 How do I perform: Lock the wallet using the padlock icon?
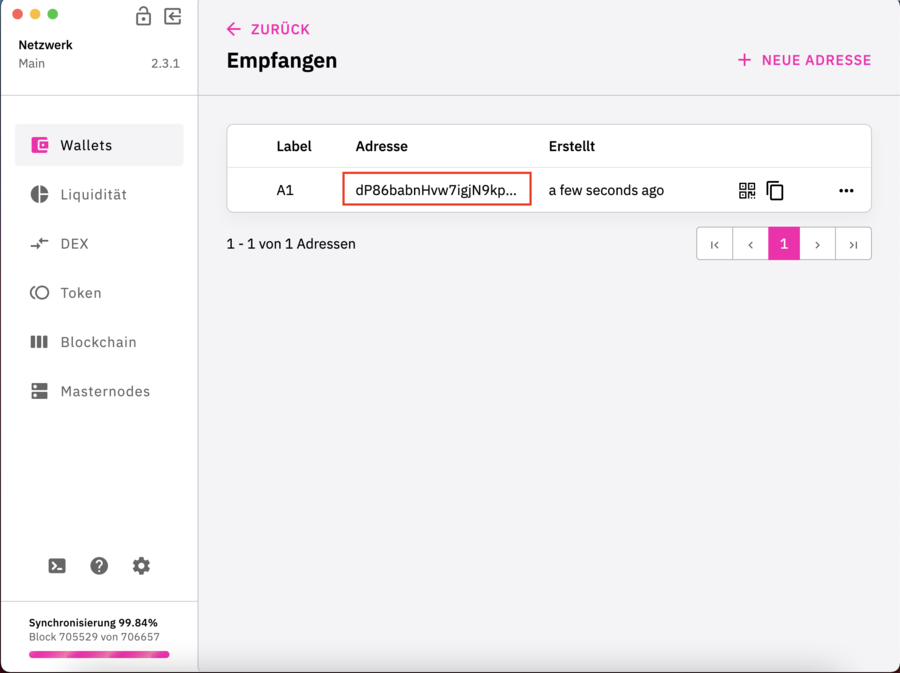pyautogui.click(x=143, y=17)
